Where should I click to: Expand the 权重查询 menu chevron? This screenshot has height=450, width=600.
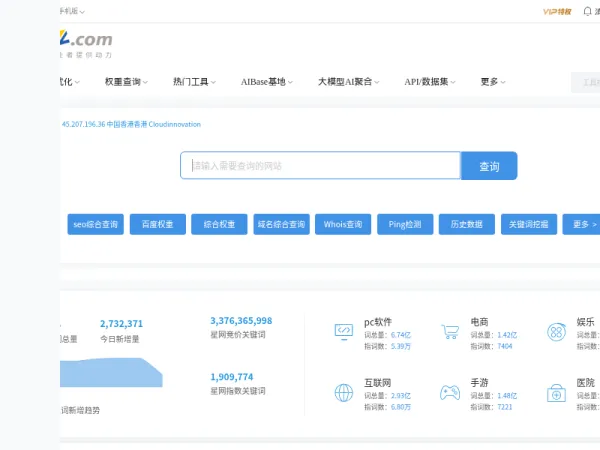(145, 82)
